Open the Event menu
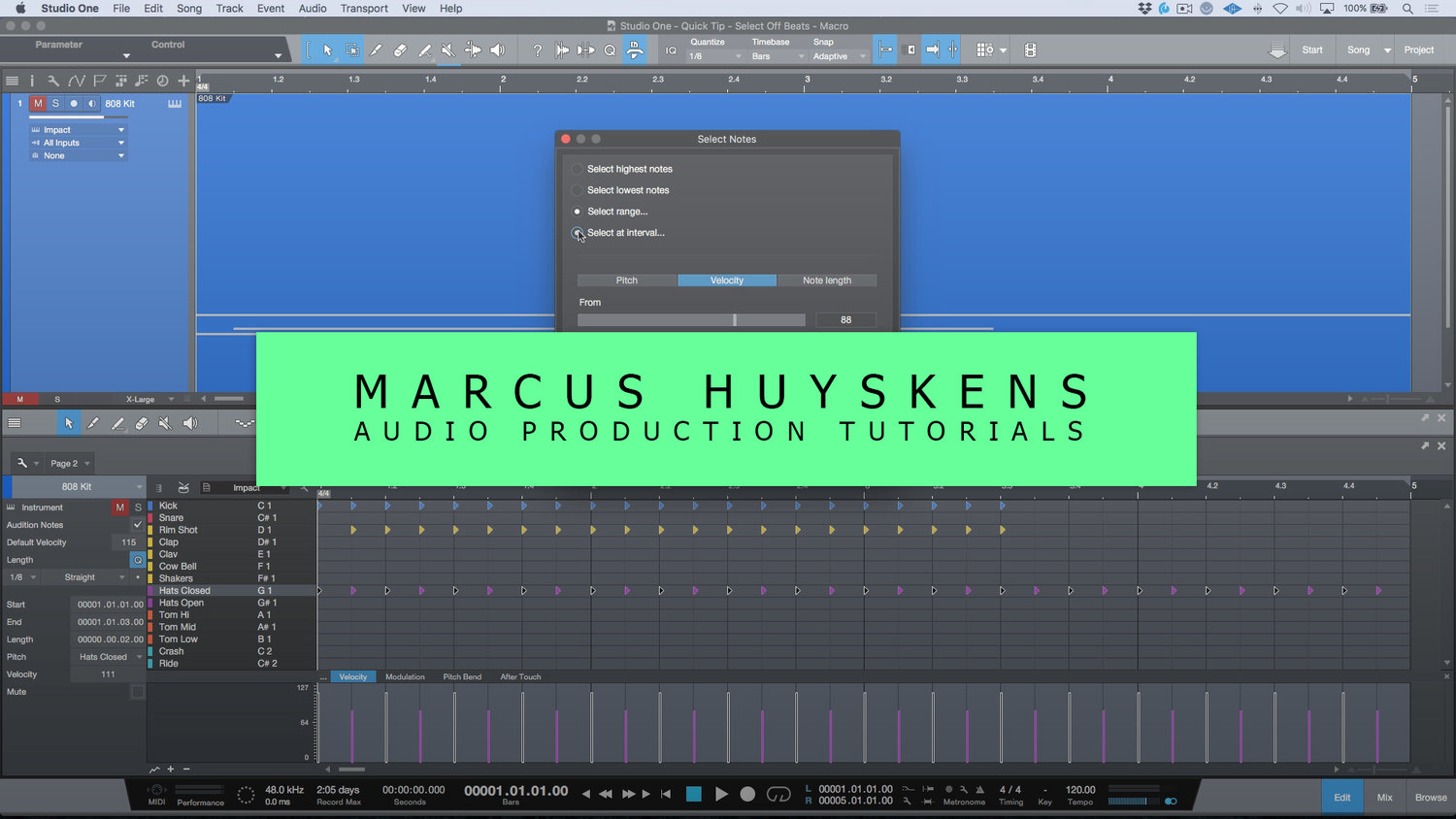The height and width of the screenshot is (819, 1456). click(x=271, y=9)
